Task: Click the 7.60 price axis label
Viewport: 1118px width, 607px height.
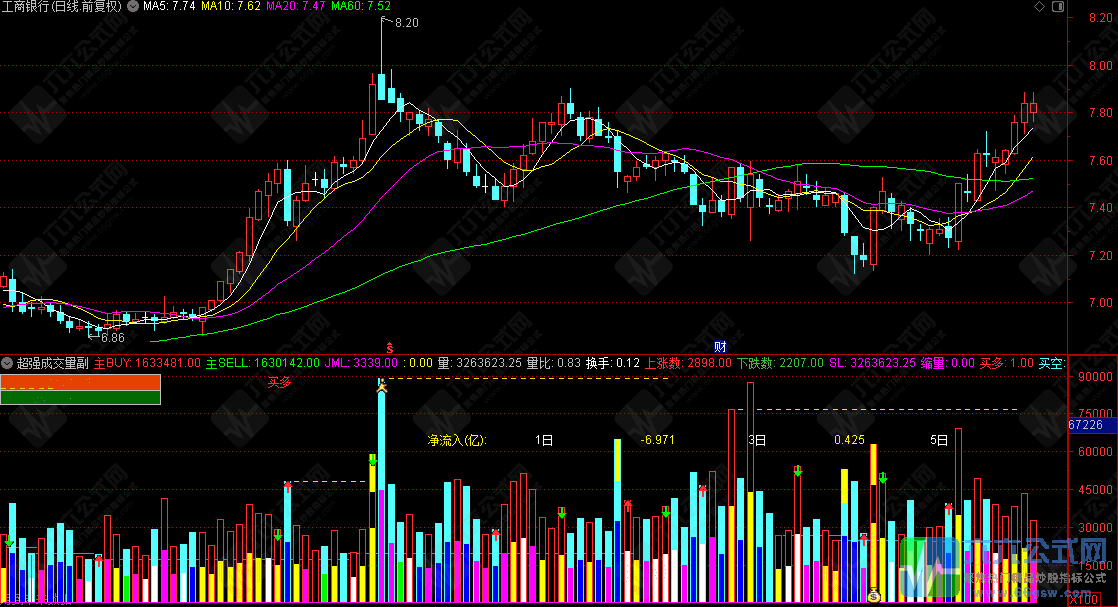Action: (1101, 160)
